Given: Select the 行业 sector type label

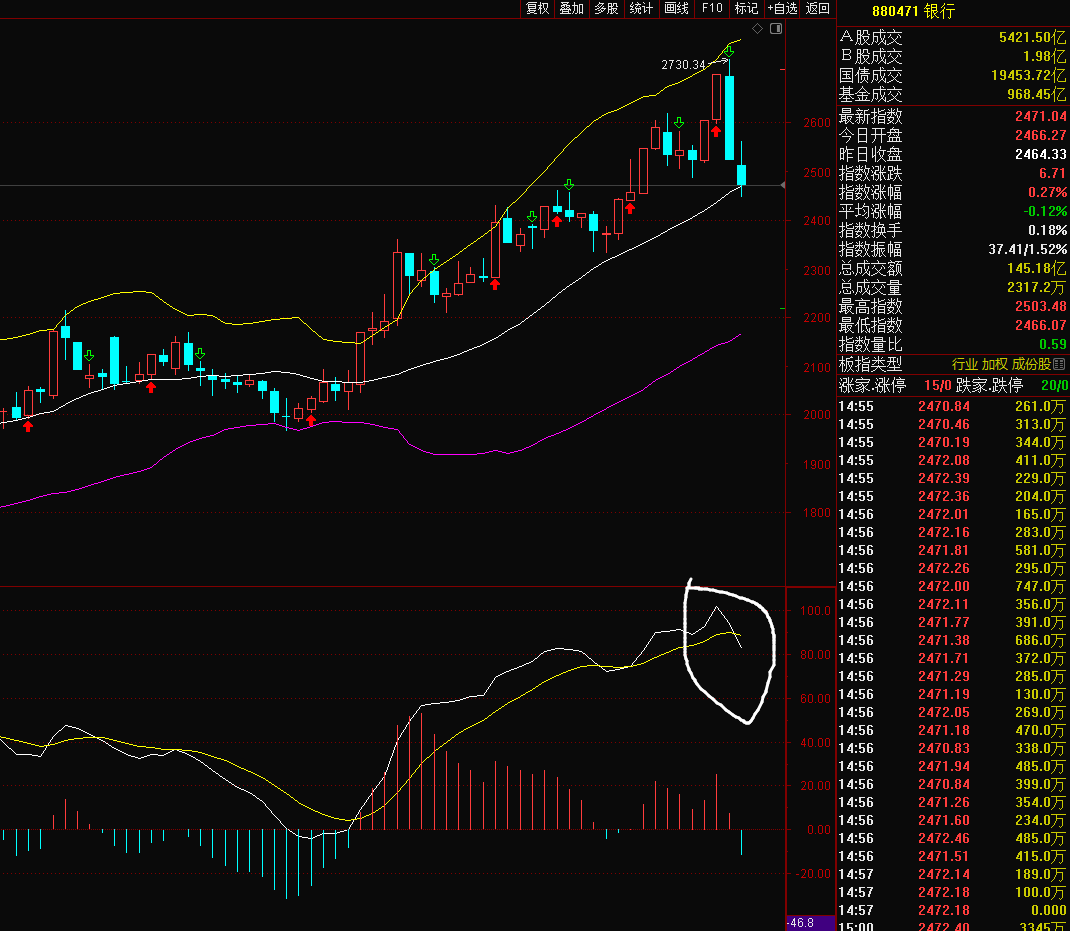Looking at the screenshot, I should click(964, 365).
